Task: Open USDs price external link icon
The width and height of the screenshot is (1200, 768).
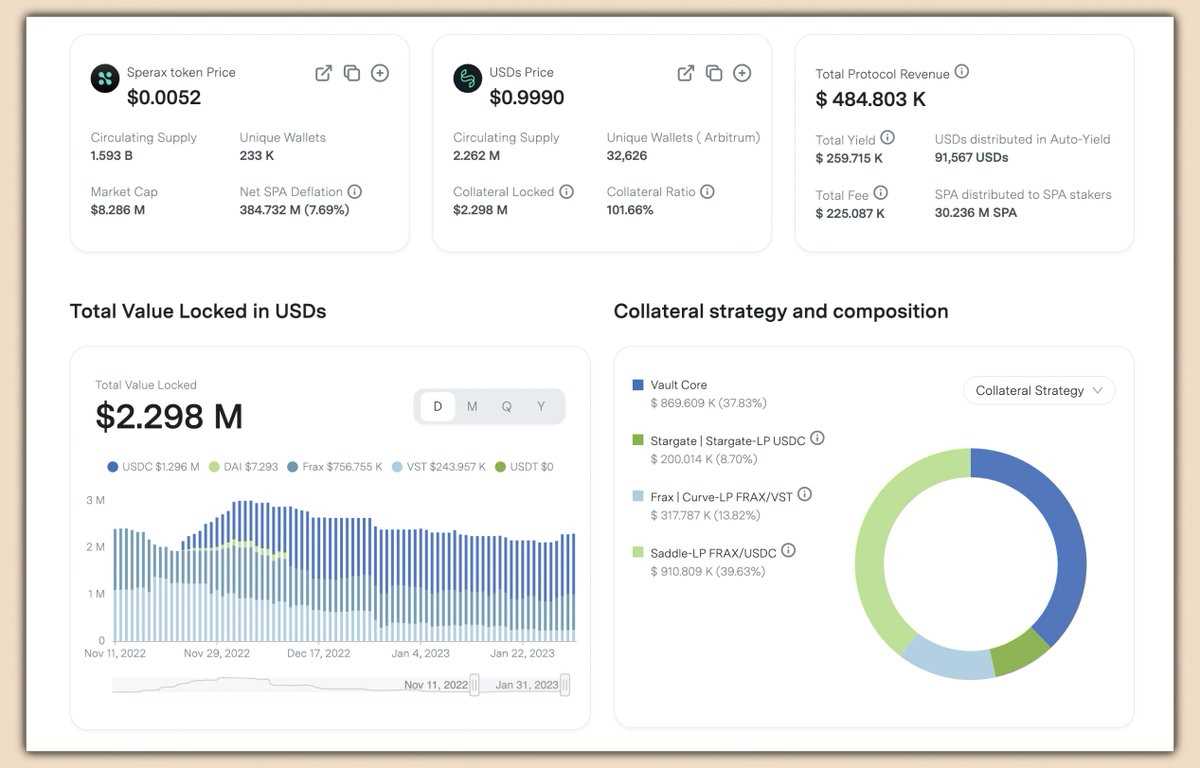Action: click(686, 73)
